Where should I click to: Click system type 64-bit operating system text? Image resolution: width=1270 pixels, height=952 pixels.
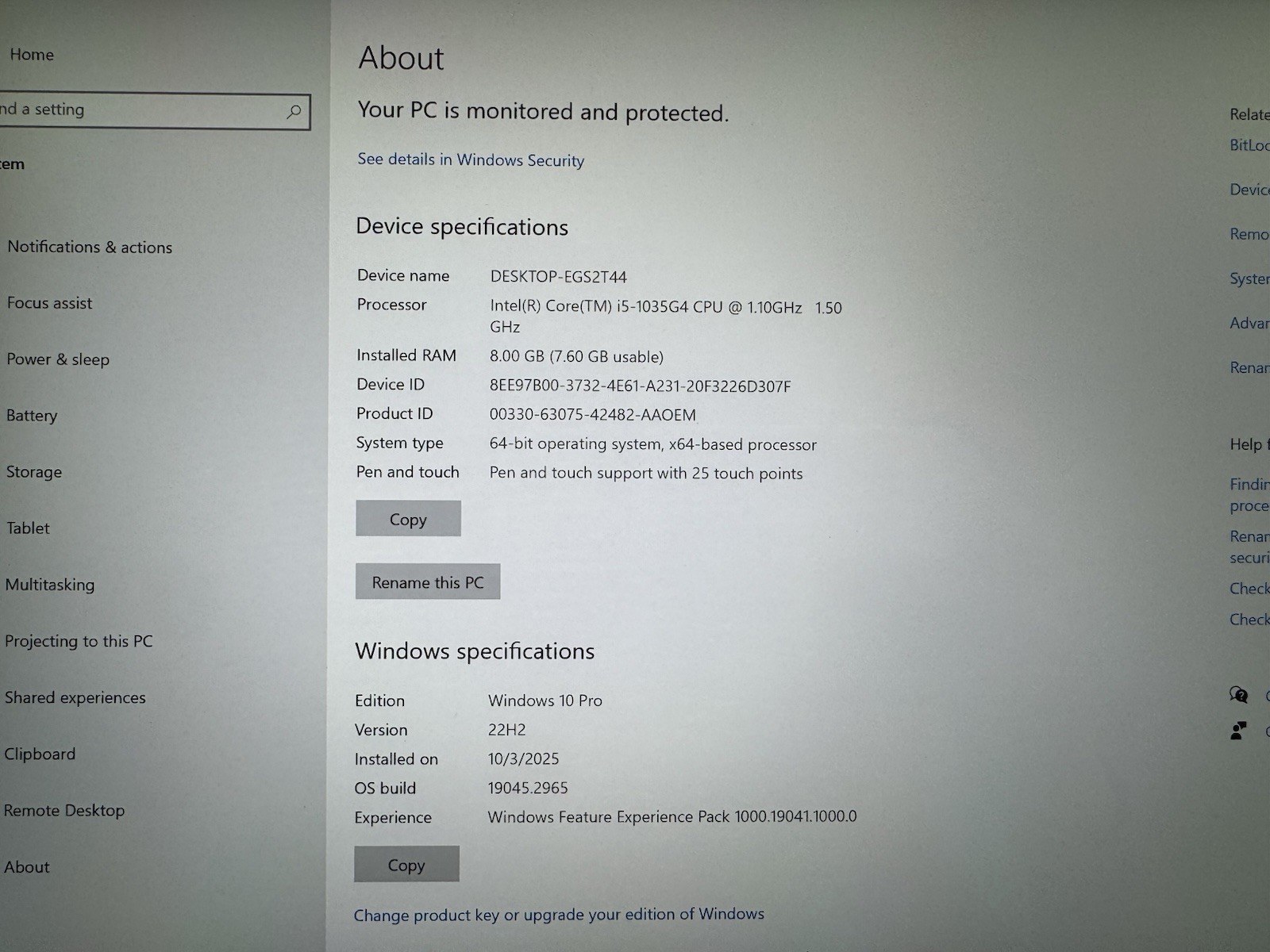652,444
